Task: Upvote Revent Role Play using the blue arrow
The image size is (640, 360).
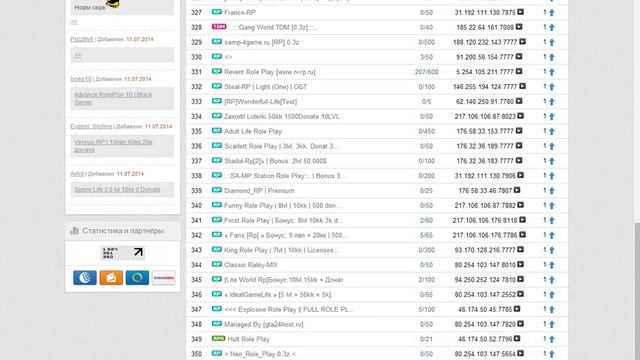Action: (552, 72)
